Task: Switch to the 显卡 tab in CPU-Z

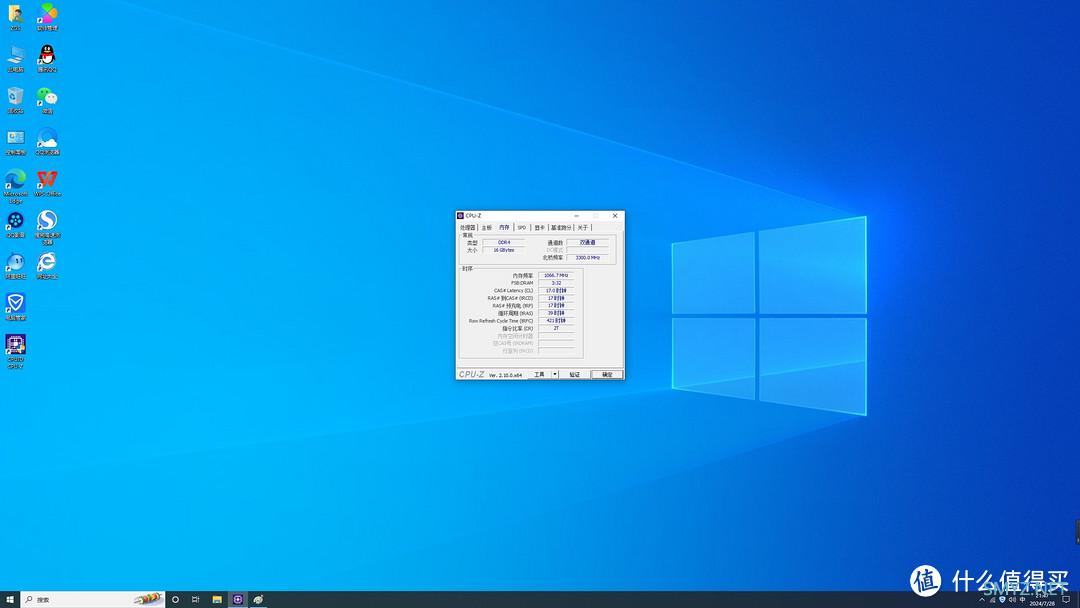Action: point(540,227)
